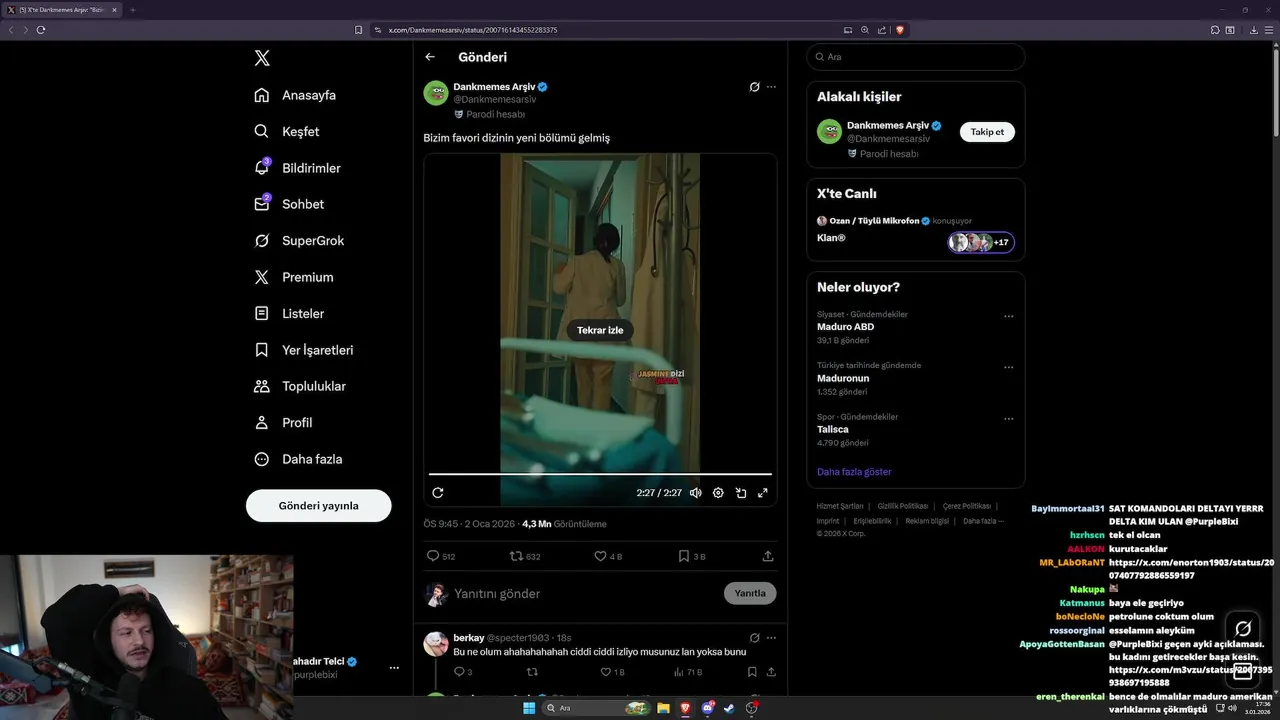Image resolution: width=1280 pixels, height=720 pixels.
Task: Open three-dot menu on berkay's reply
Action: point(771,637)
